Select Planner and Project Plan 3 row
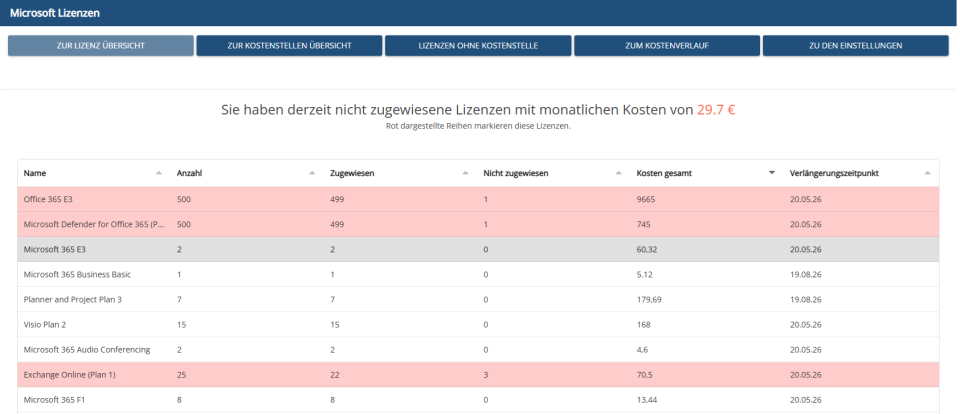The width and height of the screenshot is (960, 414). point(74,299)
